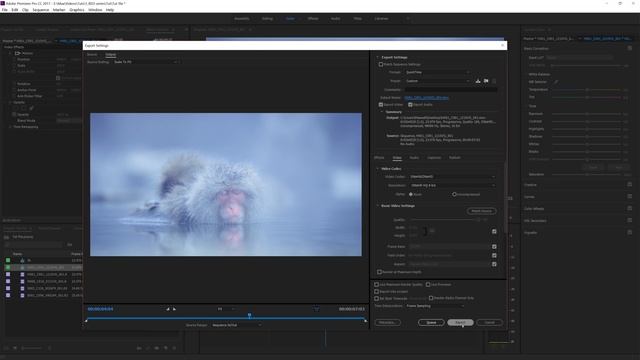Open the Source Scaling dropdown

[x=146, y=62]
